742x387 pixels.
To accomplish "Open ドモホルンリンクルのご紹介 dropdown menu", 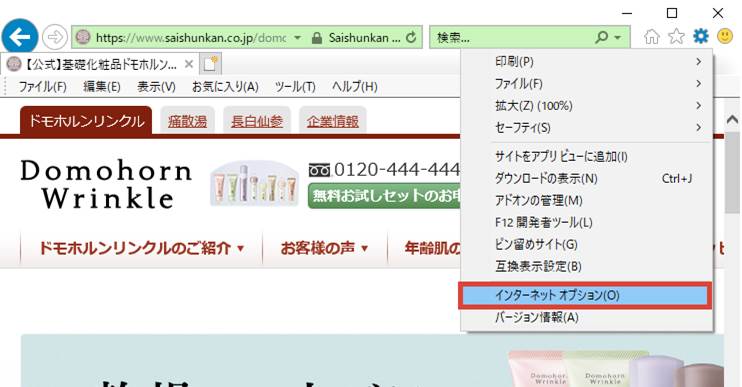I will [141, 248].
